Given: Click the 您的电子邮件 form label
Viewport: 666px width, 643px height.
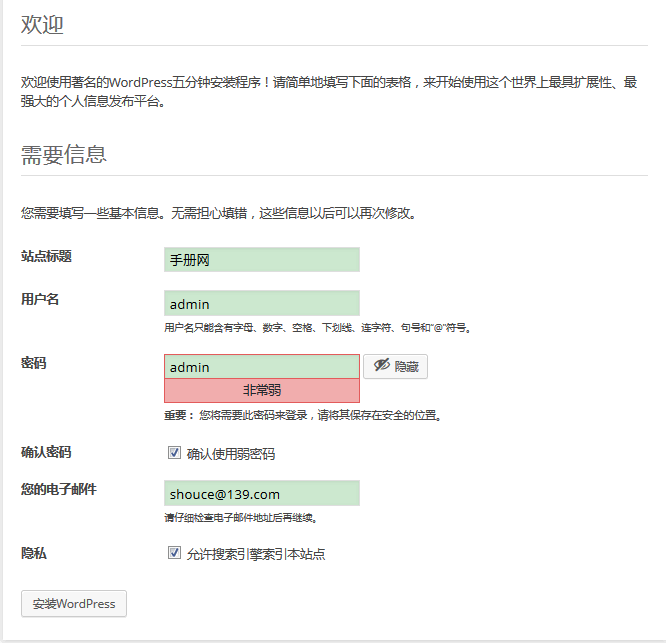Looking at the screenshot, I should 58,489.
